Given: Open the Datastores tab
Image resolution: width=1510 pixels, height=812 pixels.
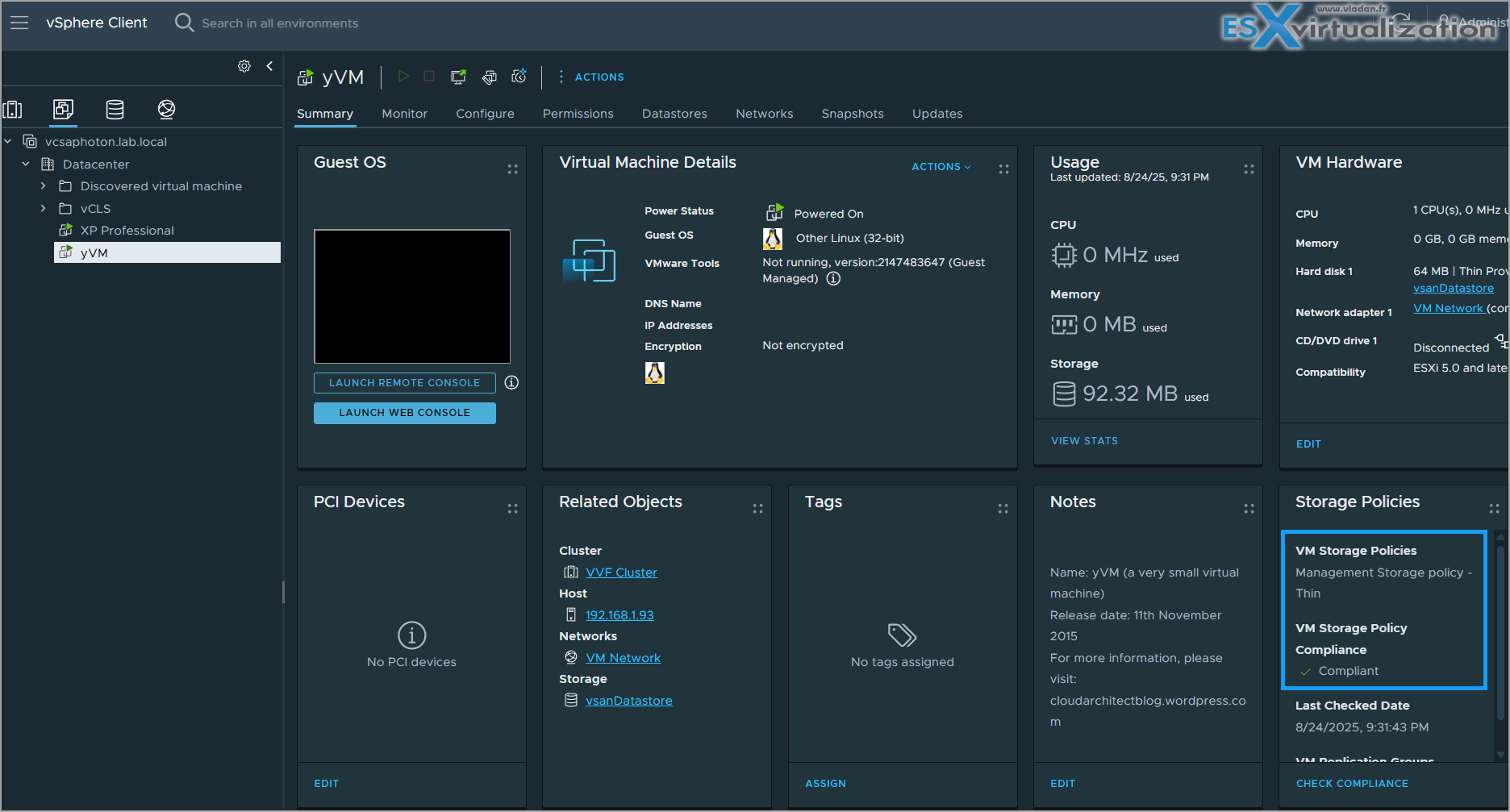Looking at the screenshot, I should tap(674, 114).
